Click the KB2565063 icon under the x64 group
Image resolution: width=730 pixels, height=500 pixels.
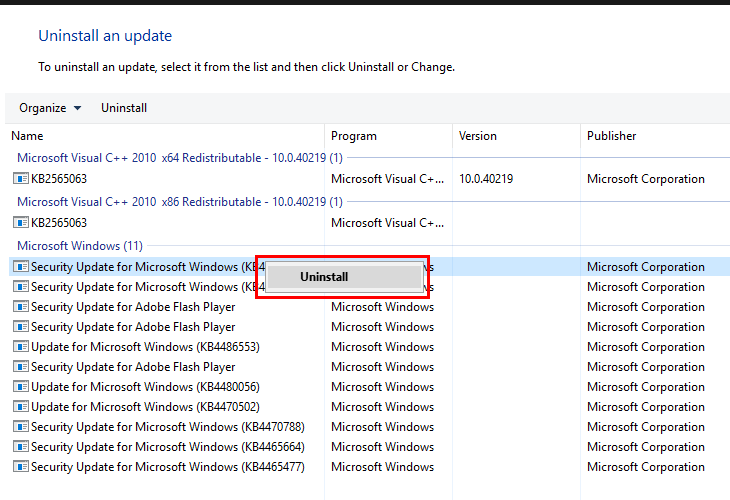pos(20,179)
